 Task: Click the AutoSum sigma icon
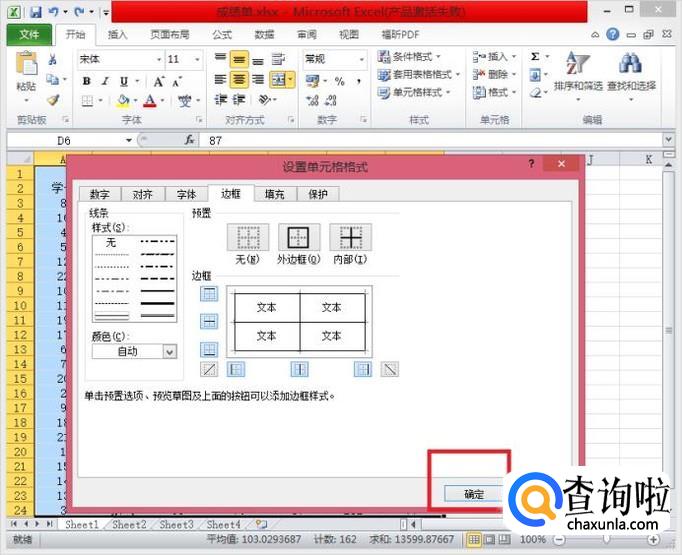tap(535, 56)
